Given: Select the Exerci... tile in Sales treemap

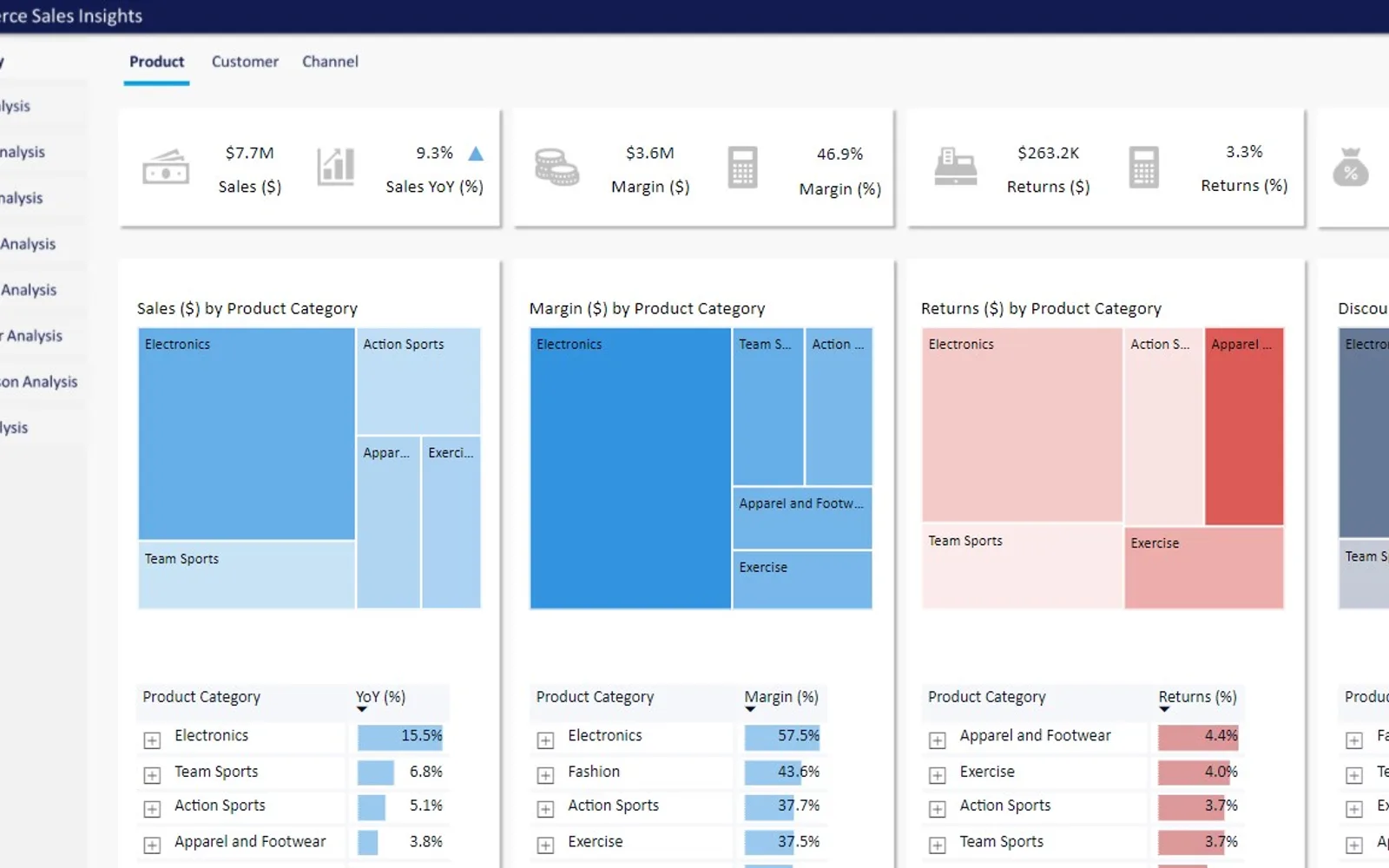Looking at the screenshot, I should click(451, 522).
